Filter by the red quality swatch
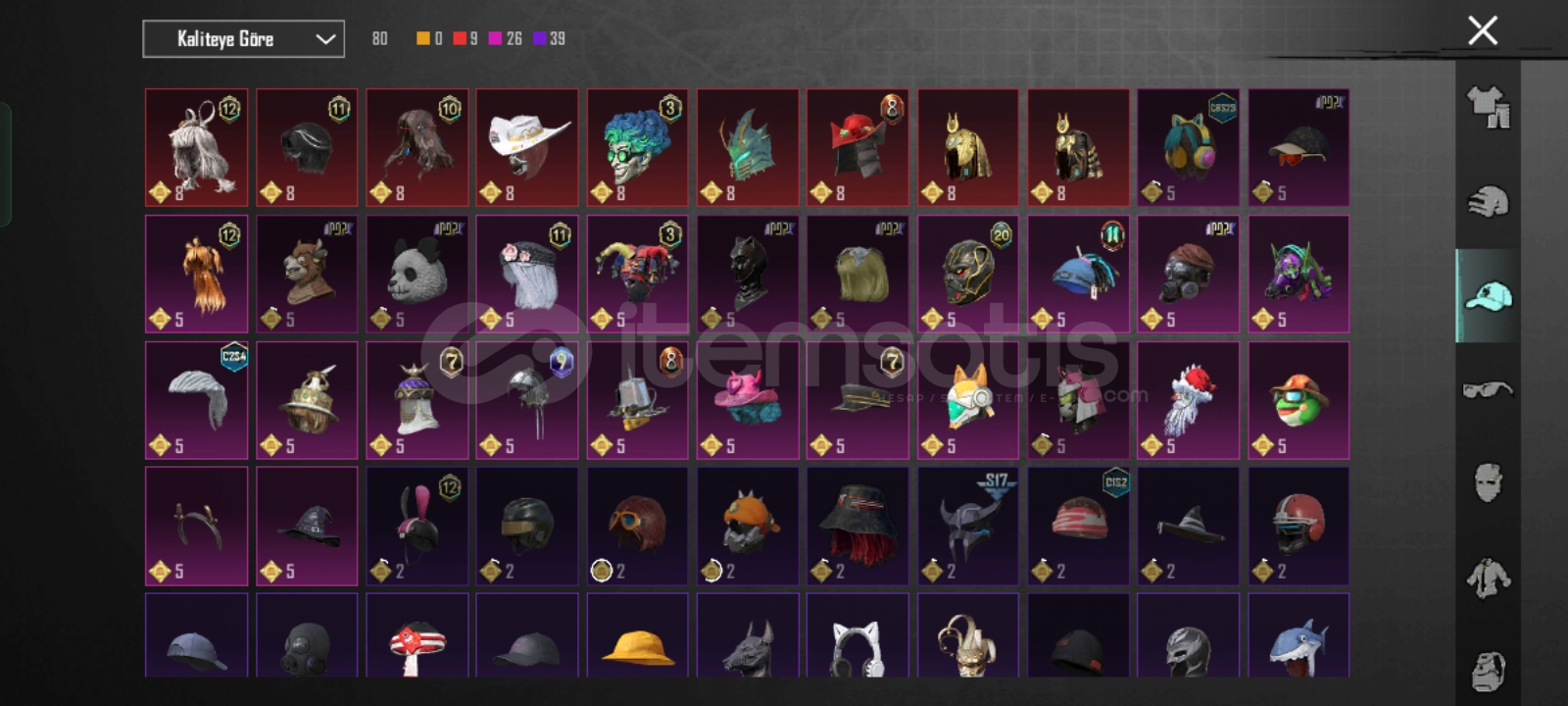The height and width of the screenshot is (706, 1568). [460, 38]
